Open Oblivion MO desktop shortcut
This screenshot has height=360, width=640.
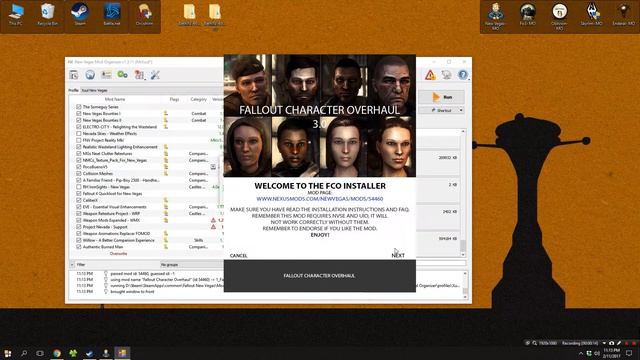click(x=560, y=16)
